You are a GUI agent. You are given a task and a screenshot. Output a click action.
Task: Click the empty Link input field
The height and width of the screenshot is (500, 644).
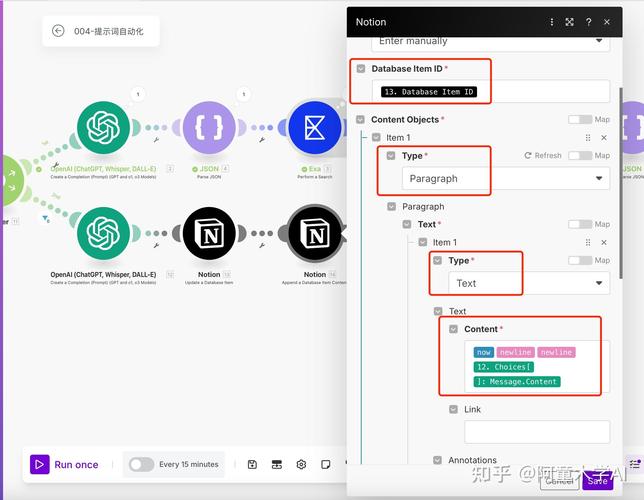coord(536,432)
